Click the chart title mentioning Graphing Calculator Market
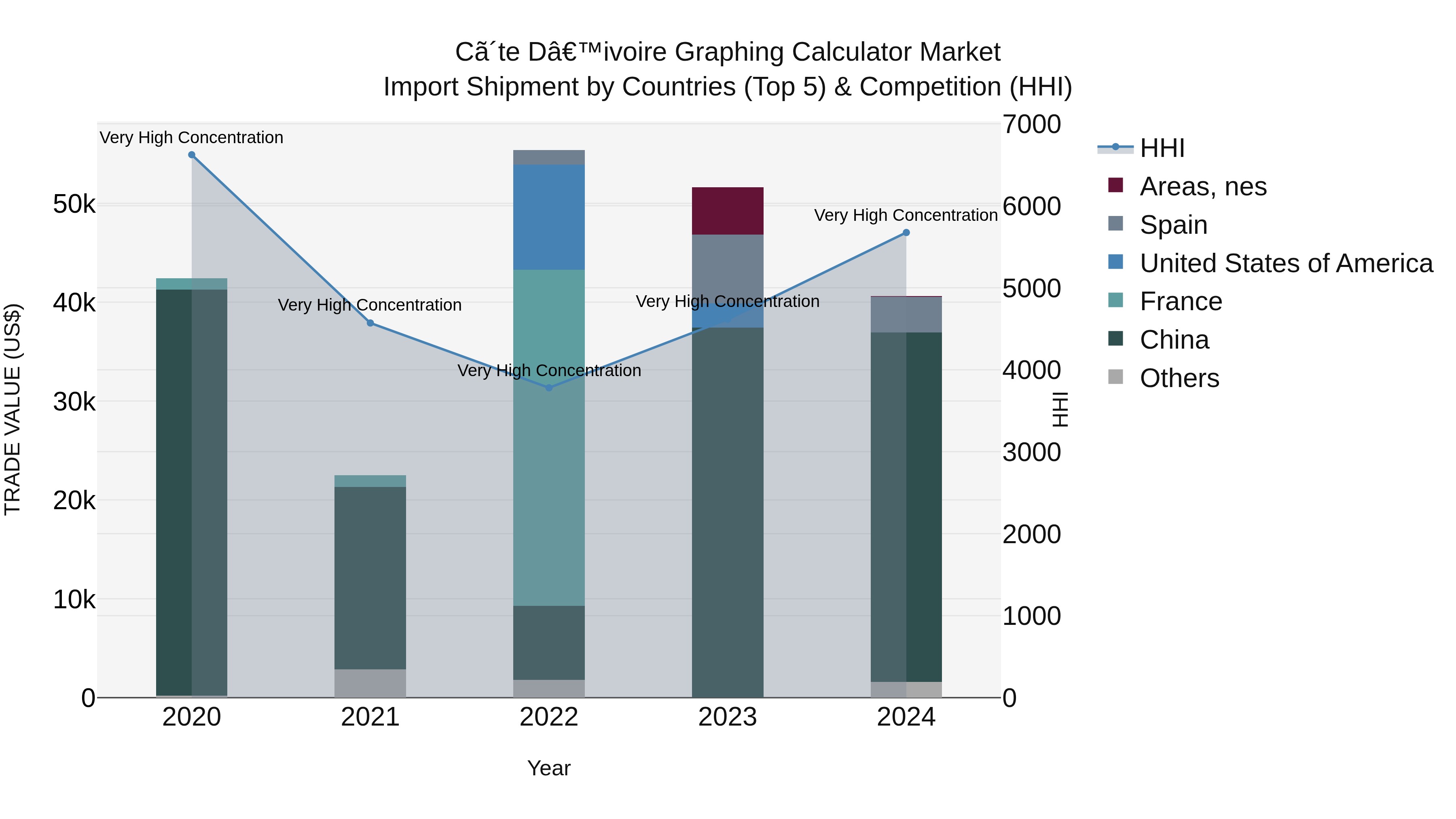Image resolution: width=1456 pixels, height=819 pixels. point(728,52)
